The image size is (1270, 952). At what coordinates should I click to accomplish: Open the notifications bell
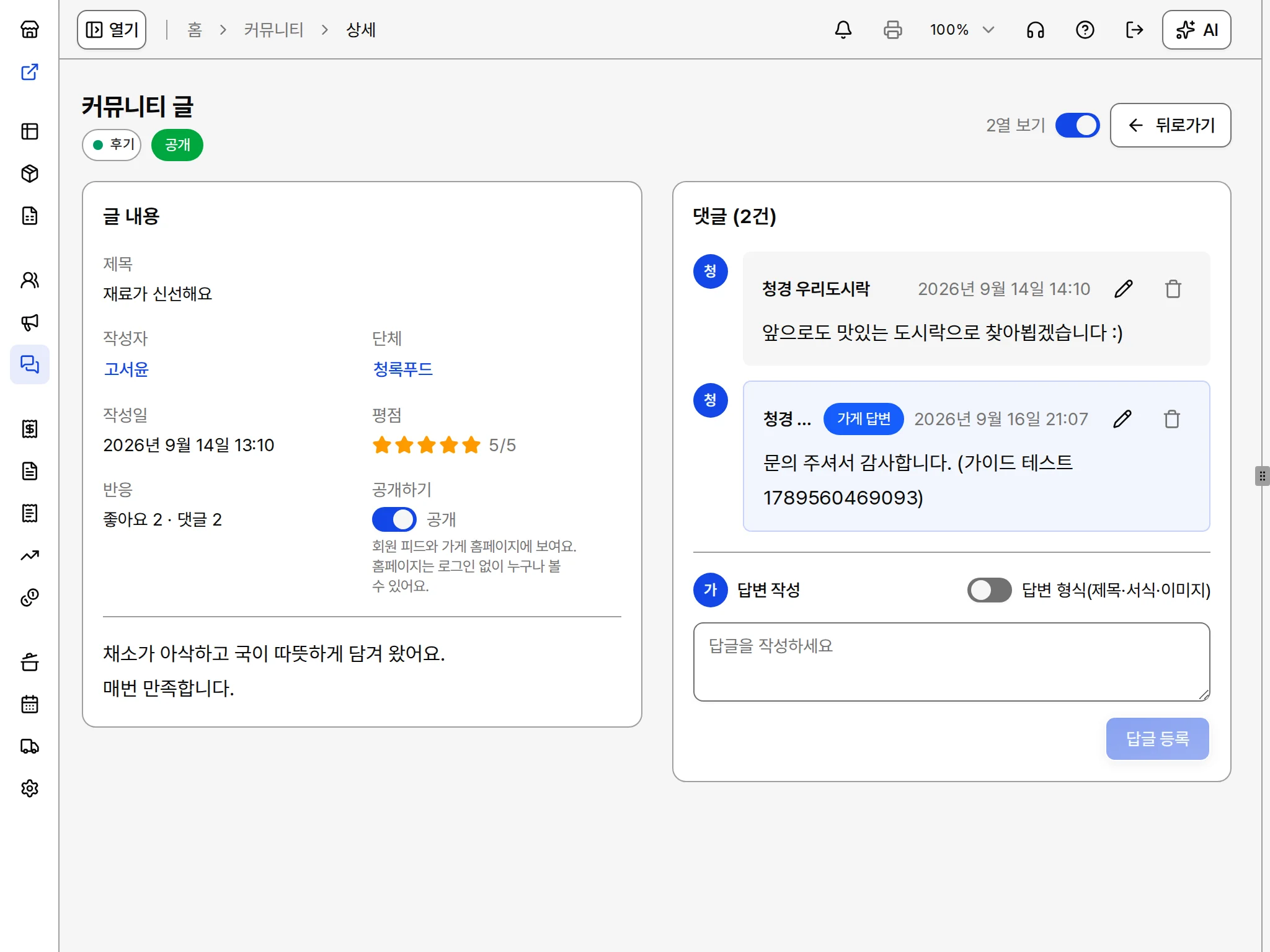coord(843,30)
